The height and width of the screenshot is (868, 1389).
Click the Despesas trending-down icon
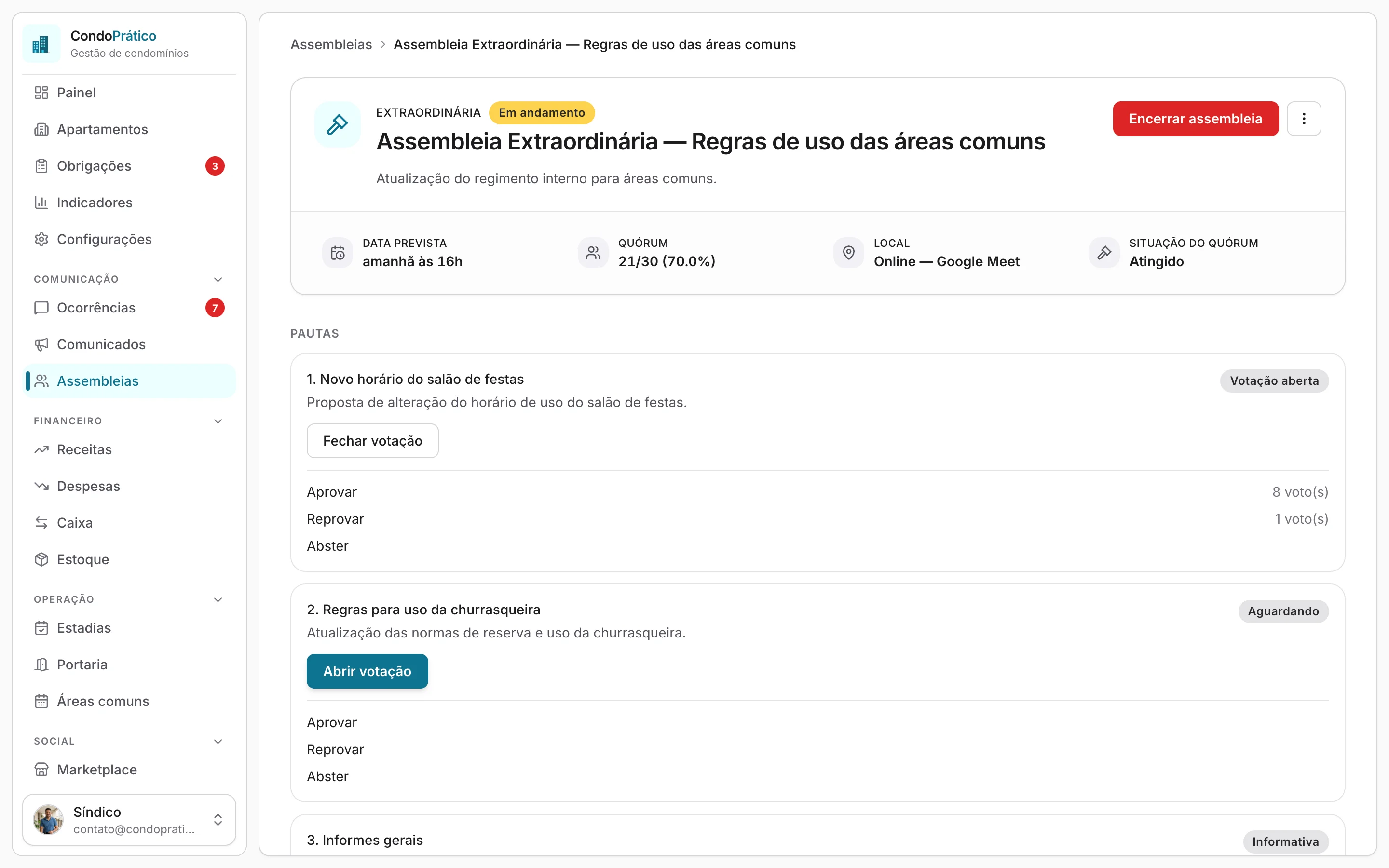41,486
